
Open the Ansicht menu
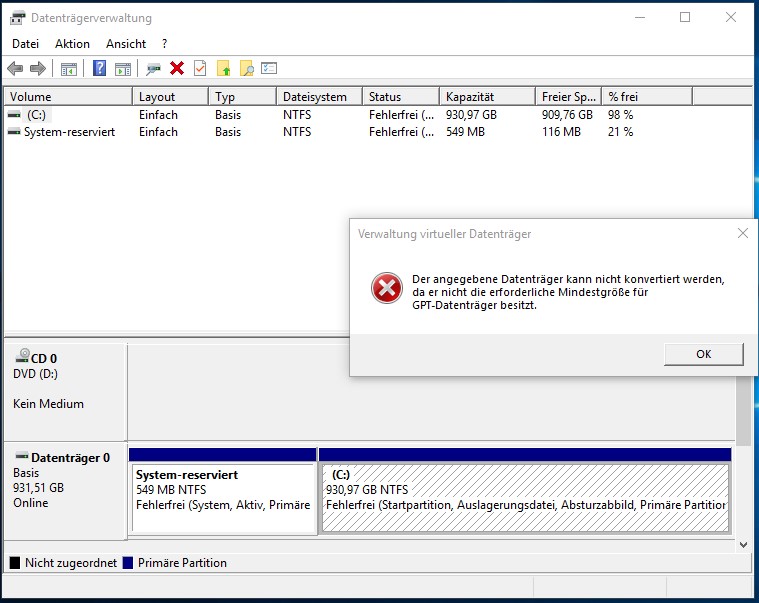point(126,44)
